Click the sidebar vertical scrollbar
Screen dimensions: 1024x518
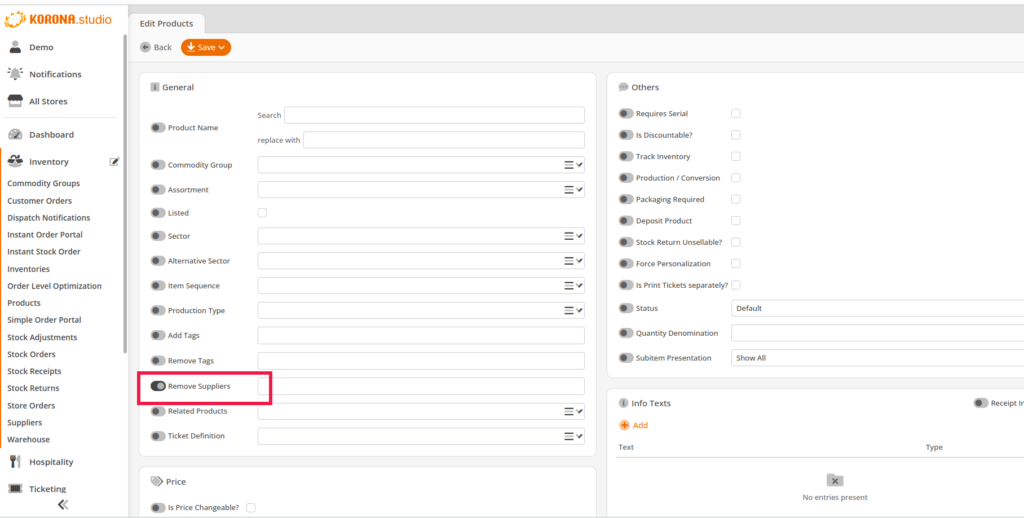[125, 193]
